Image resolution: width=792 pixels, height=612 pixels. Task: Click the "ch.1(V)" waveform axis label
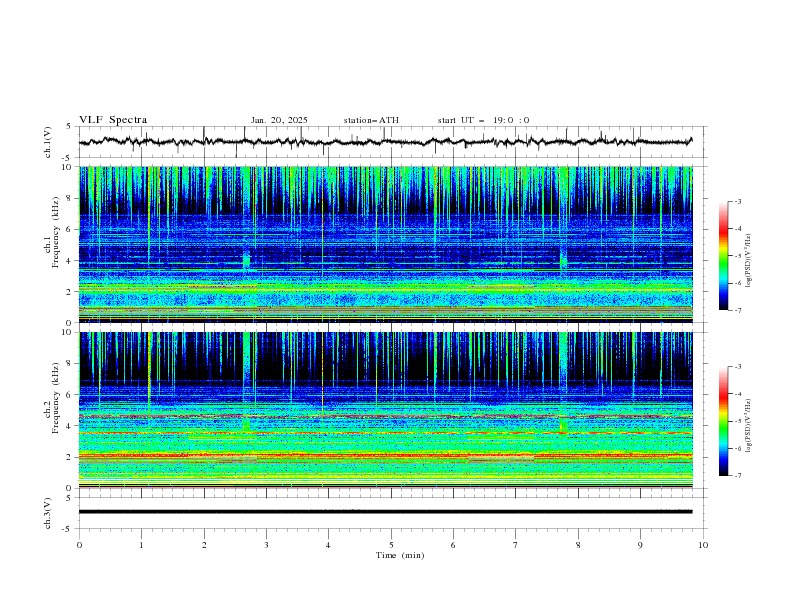tap(48, 142)
